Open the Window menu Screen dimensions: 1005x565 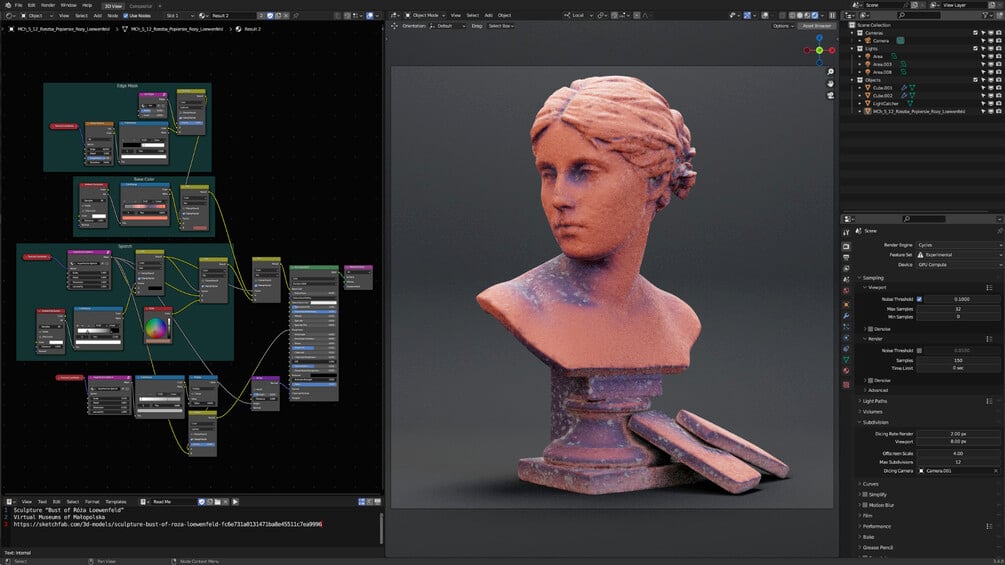(68, 5)
